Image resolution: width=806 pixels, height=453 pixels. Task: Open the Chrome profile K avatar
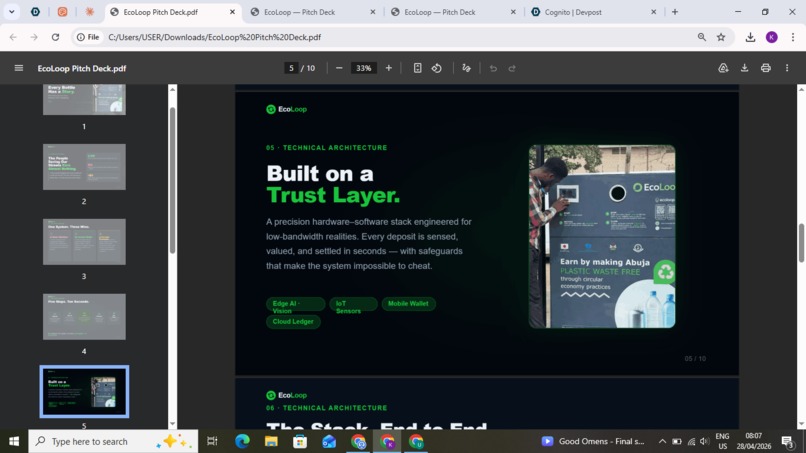pos(772,37)
